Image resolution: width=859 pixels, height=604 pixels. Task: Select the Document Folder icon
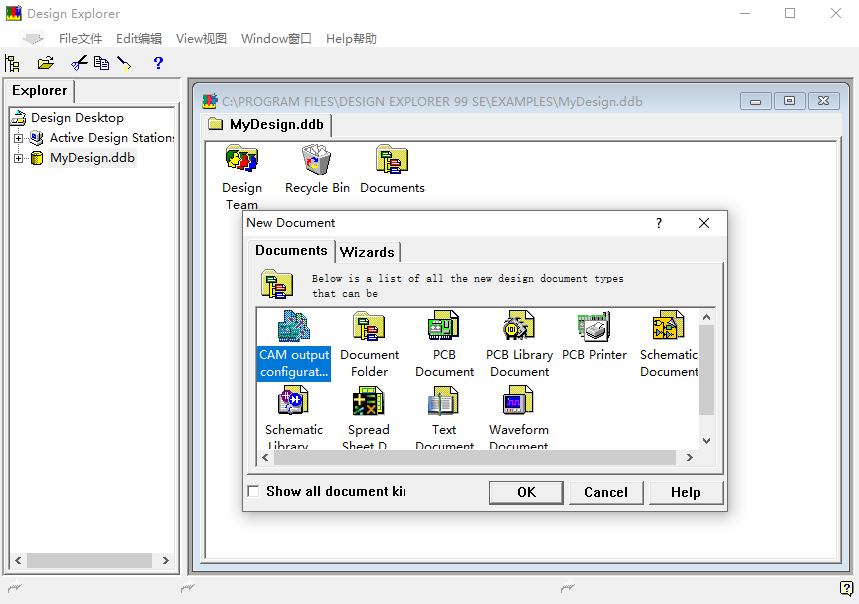[369, 328]
